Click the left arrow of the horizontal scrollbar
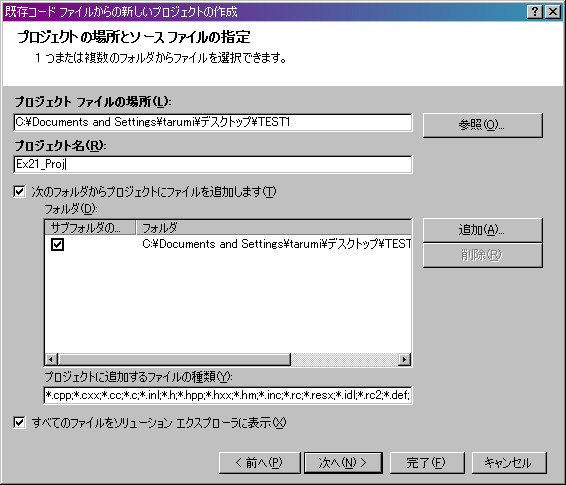 (x=51, y=359)
